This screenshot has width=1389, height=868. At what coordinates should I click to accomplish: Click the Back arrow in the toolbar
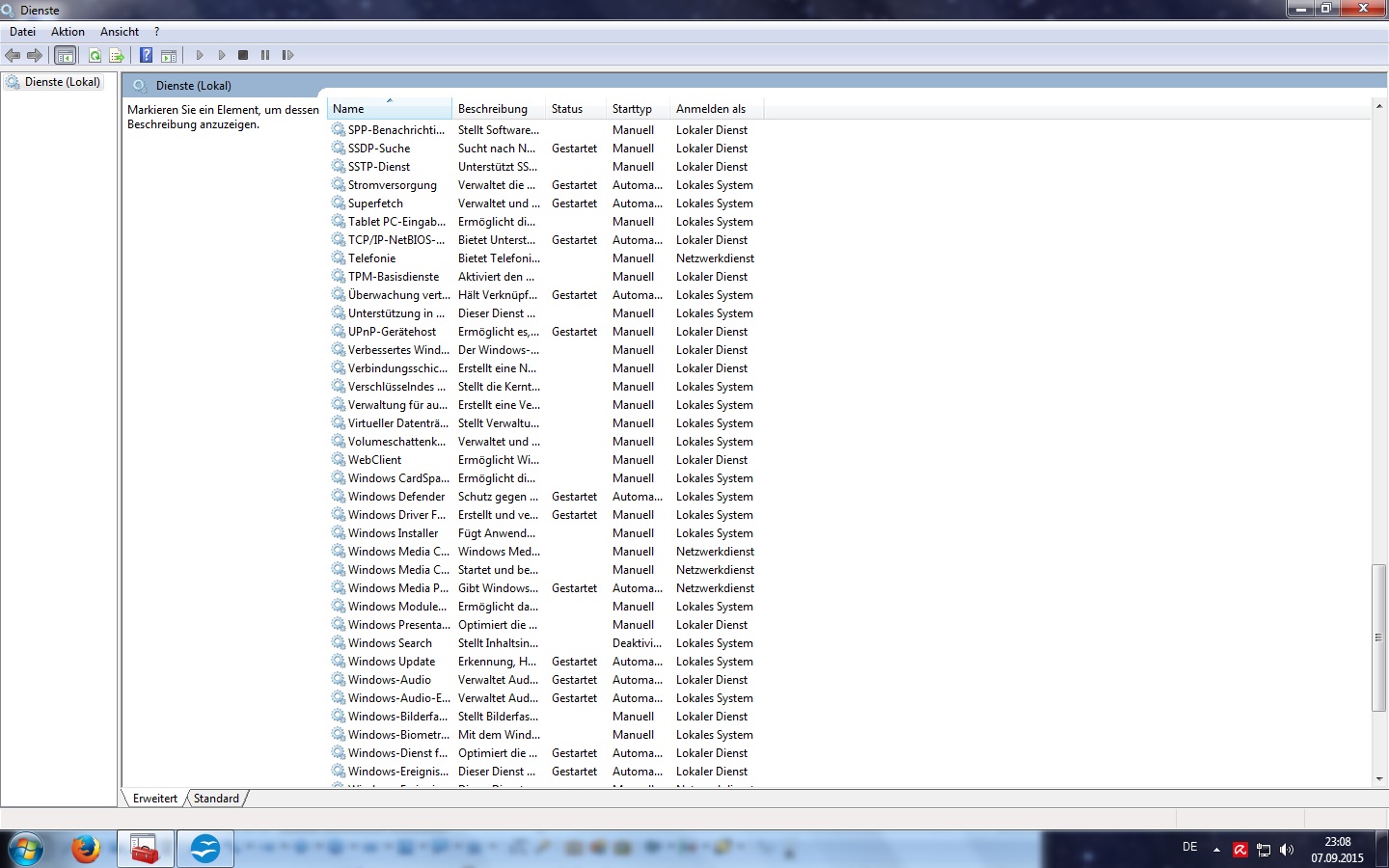coord(13,55)
